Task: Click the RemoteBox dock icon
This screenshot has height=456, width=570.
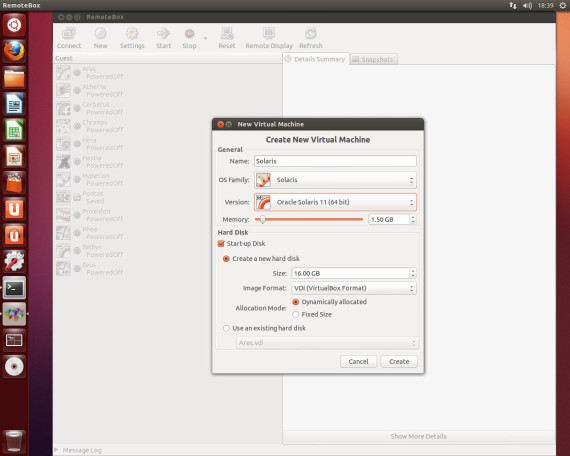Action: (14, 314)
